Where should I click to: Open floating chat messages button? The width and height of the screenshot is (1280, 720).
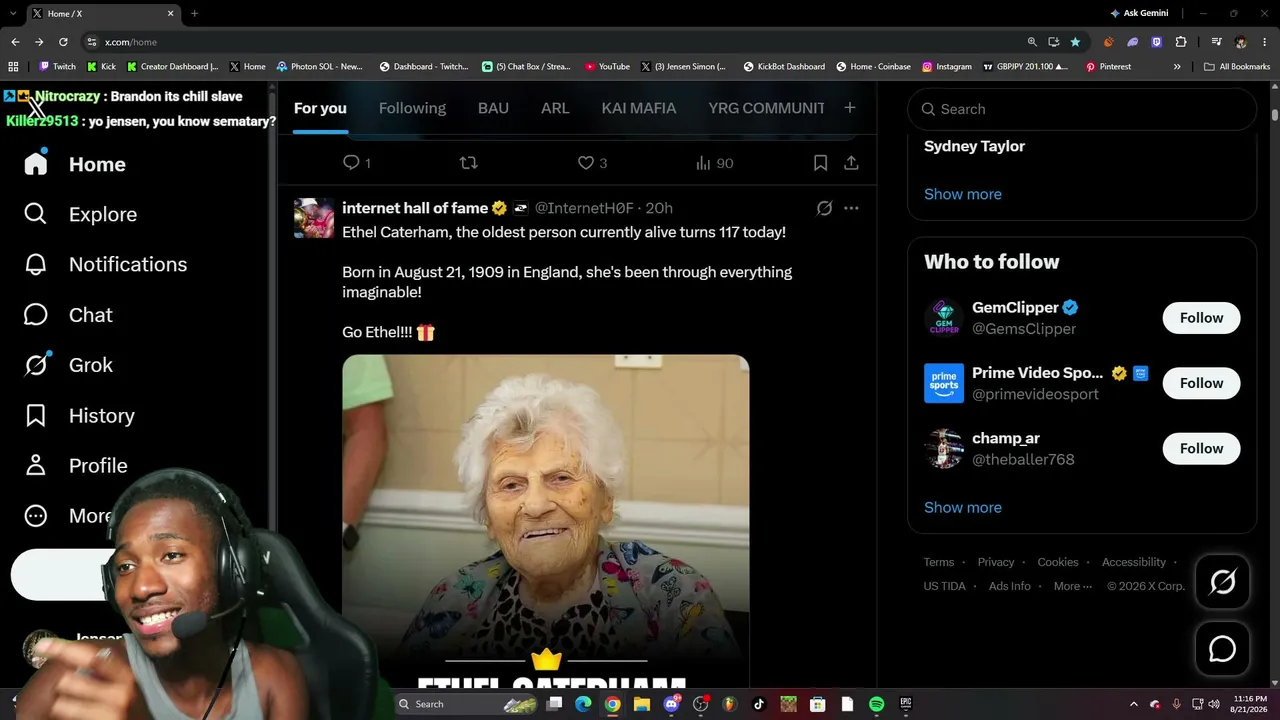1222,649
